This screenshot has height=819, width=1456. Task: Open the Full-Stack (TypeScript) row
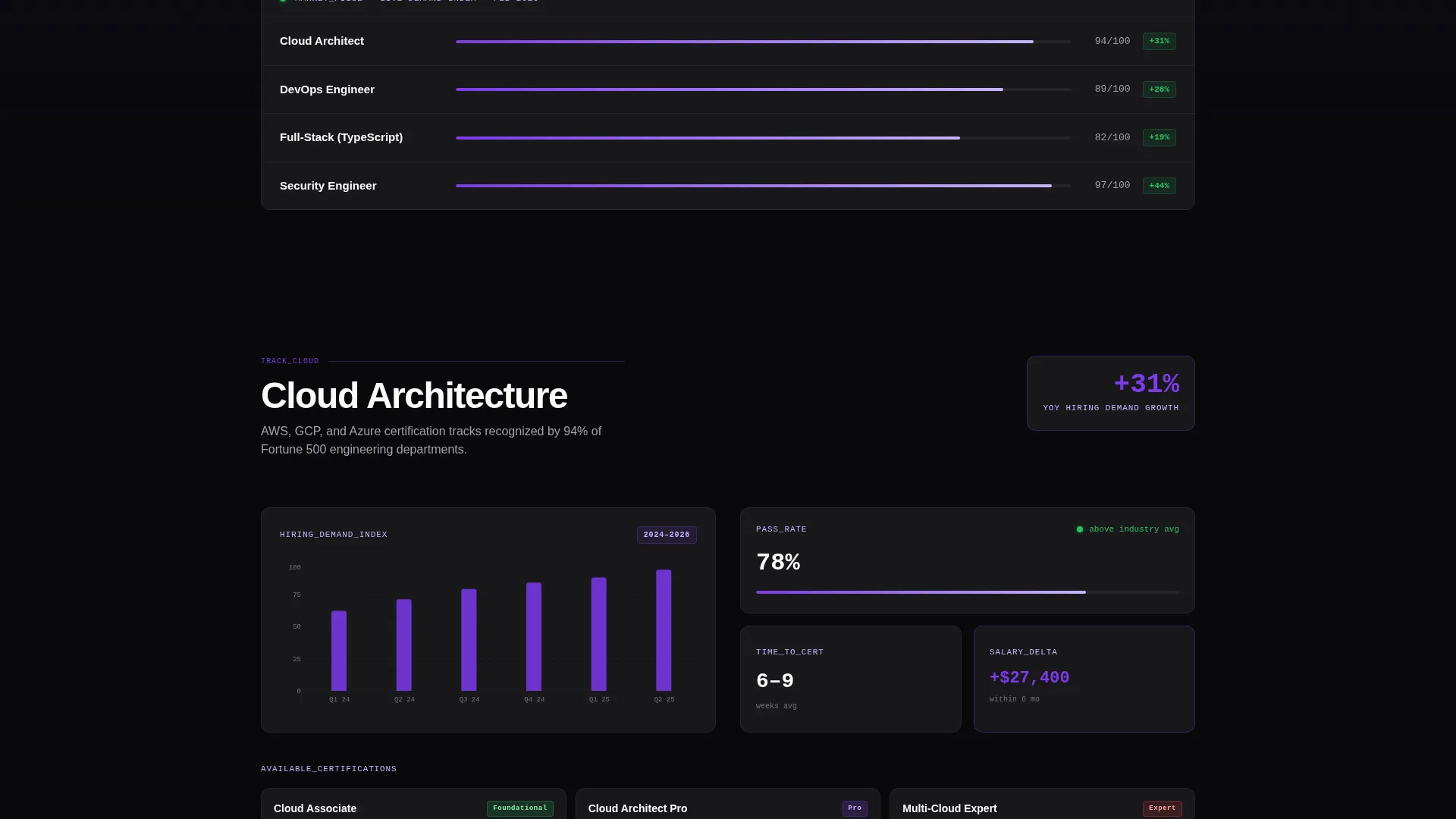click(x=727, y=137)
